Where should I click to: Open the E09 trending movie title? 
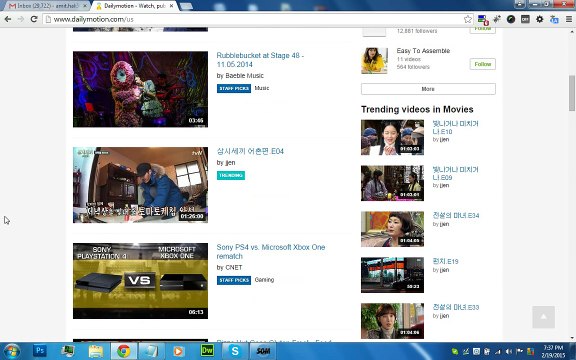(455, 173)
